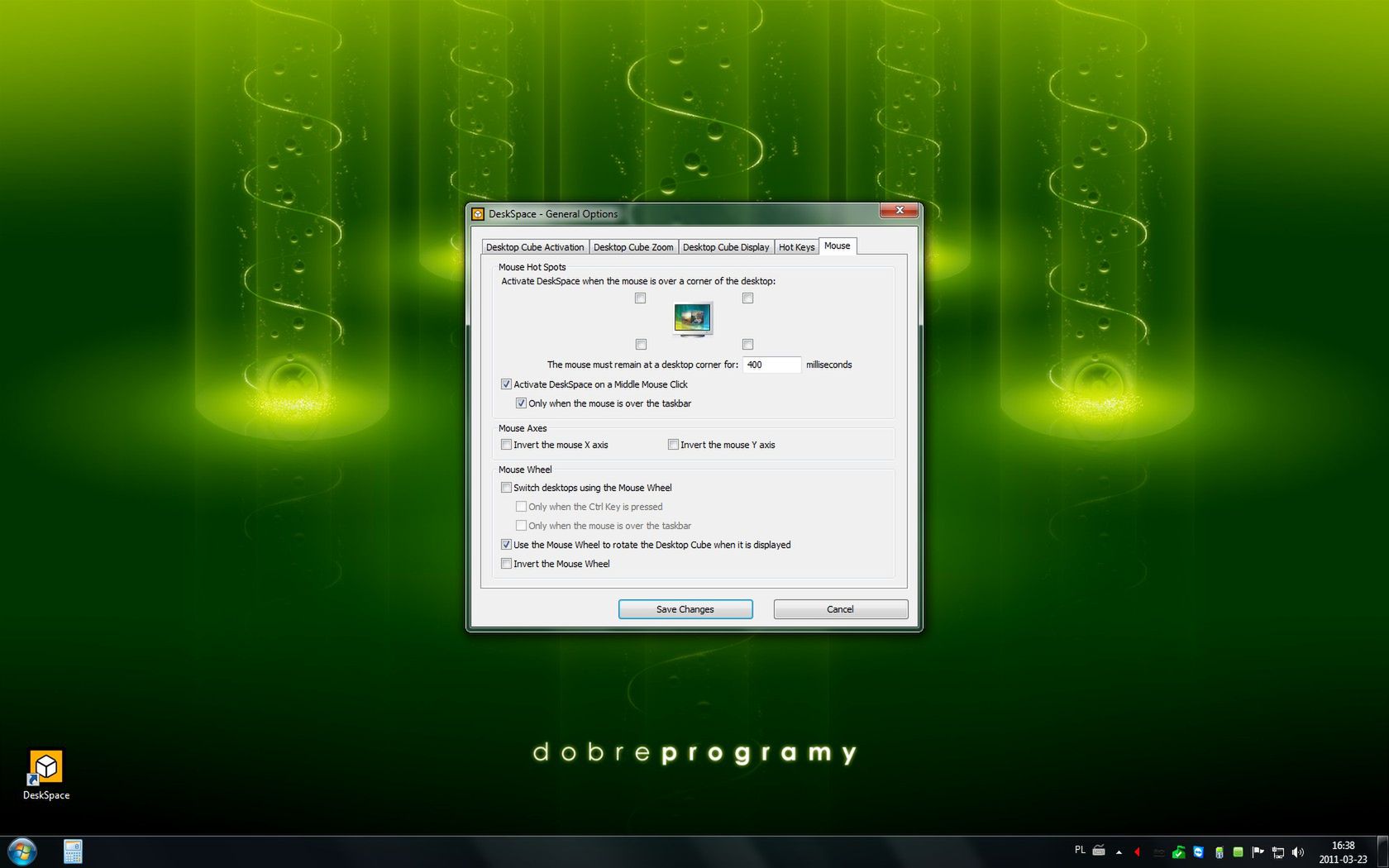1389x868 pixels.
Task: Uncheck Only when mouse over taskbar under Middle Click
Action: click(x=521, y=403)
